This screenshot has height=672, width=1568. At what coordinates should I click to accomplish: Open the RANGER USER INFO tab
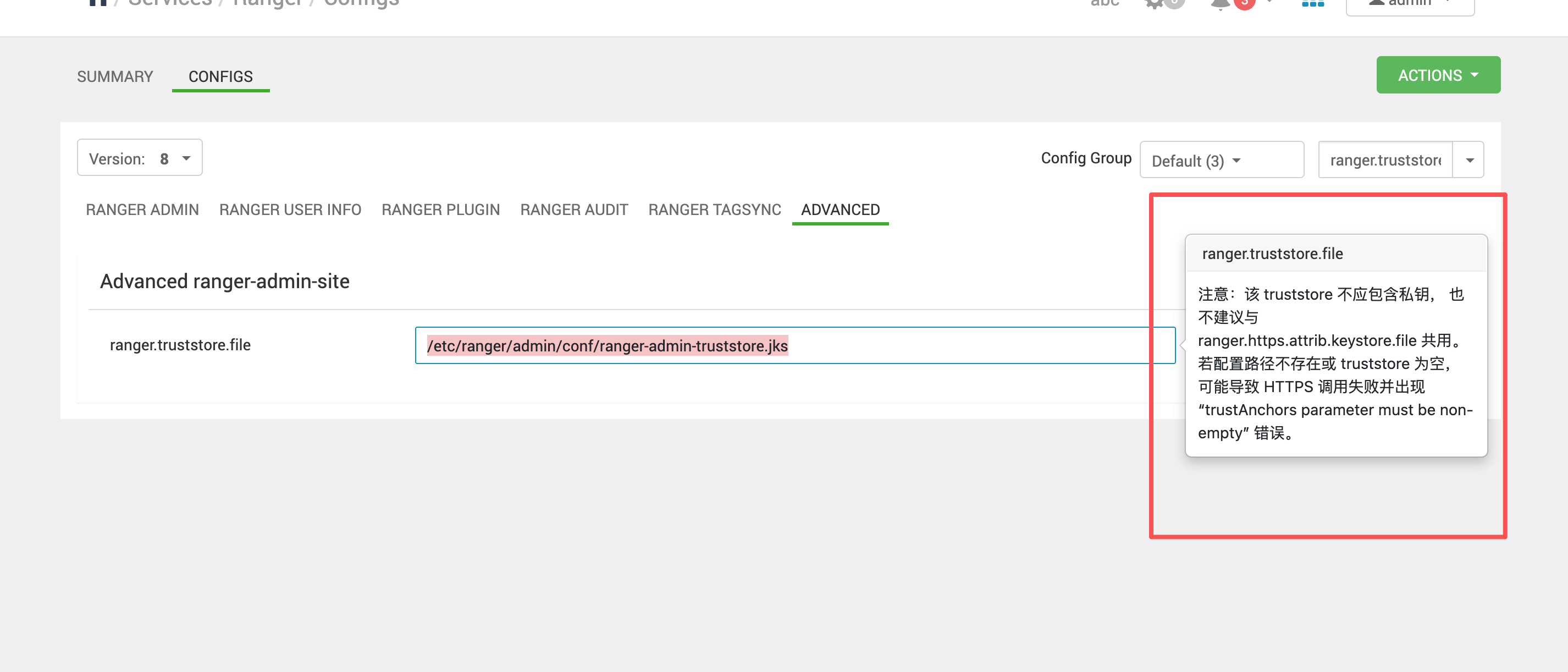pyautogui.click(x=290, y=210)
